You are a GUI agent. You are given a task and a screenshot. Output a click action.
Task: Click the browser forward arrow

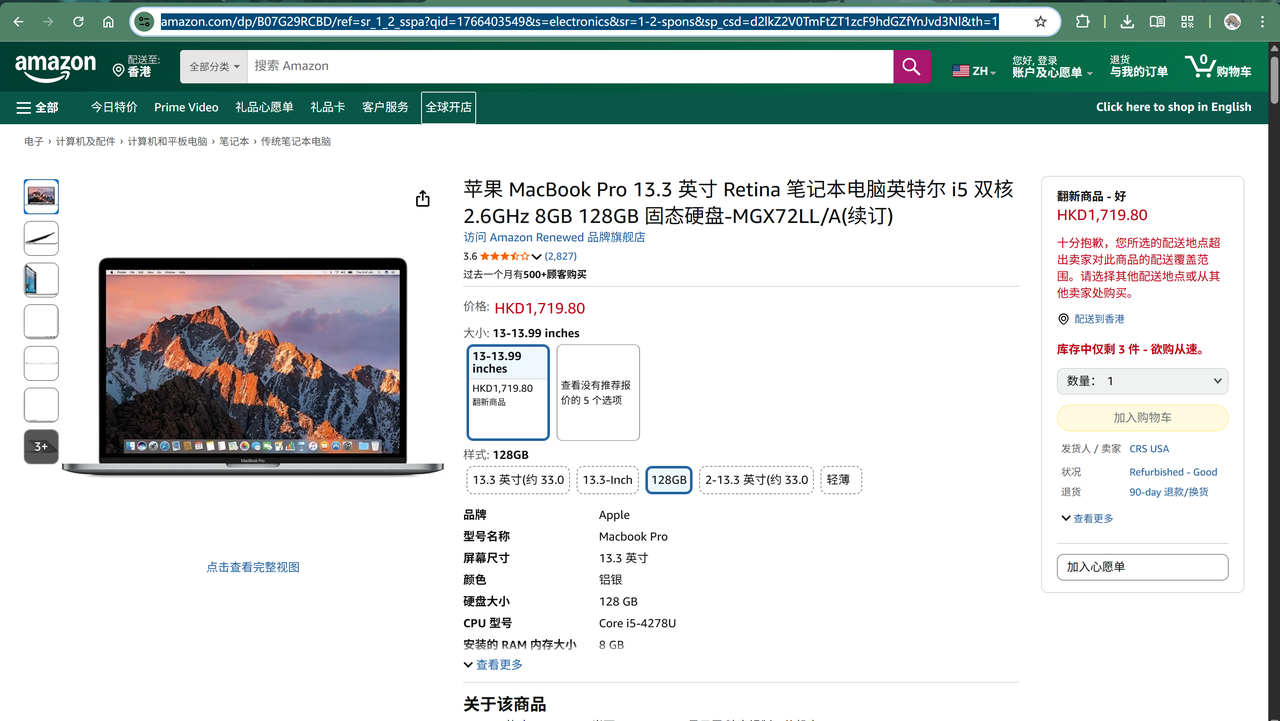48,21
